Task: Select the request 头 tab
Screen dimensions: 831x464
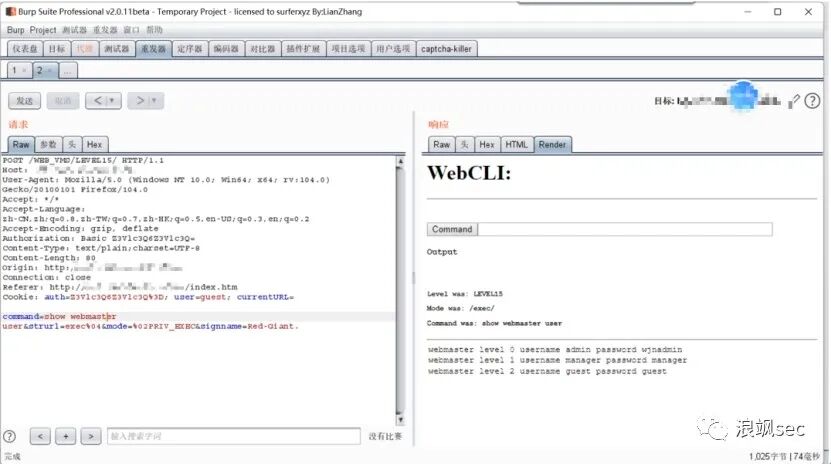Action: 72,145
